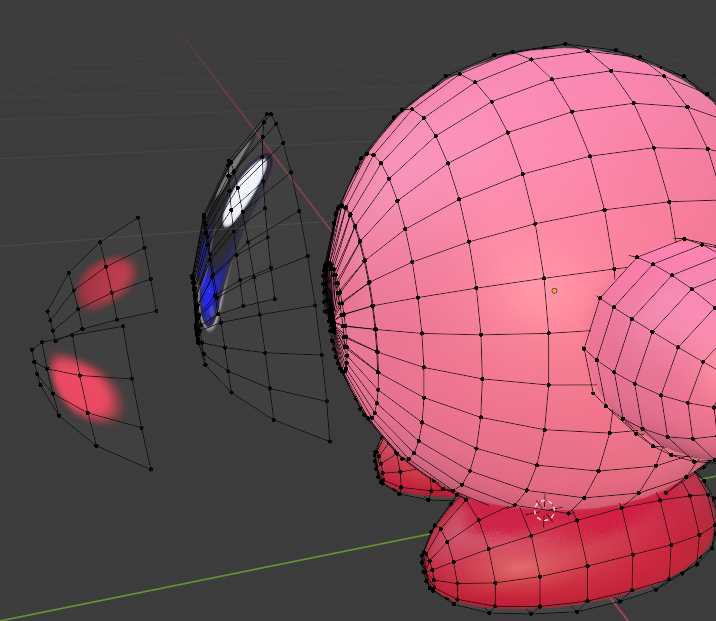Image resolution: width=716 pixels, height=621 pixels.
Task: Click the 3D cursor crosshair circle
Action: pyautogui.click(x=544, y=511)
